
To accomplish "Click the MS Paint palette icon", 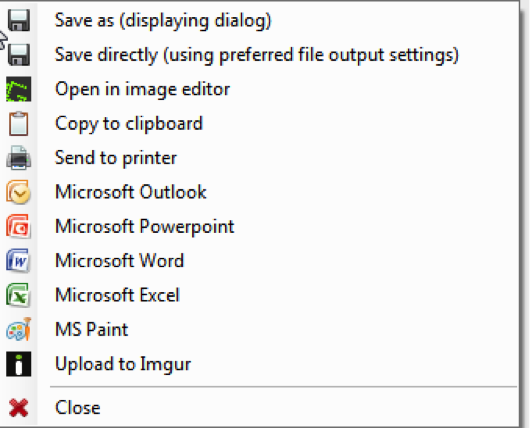I will [19, 329].
